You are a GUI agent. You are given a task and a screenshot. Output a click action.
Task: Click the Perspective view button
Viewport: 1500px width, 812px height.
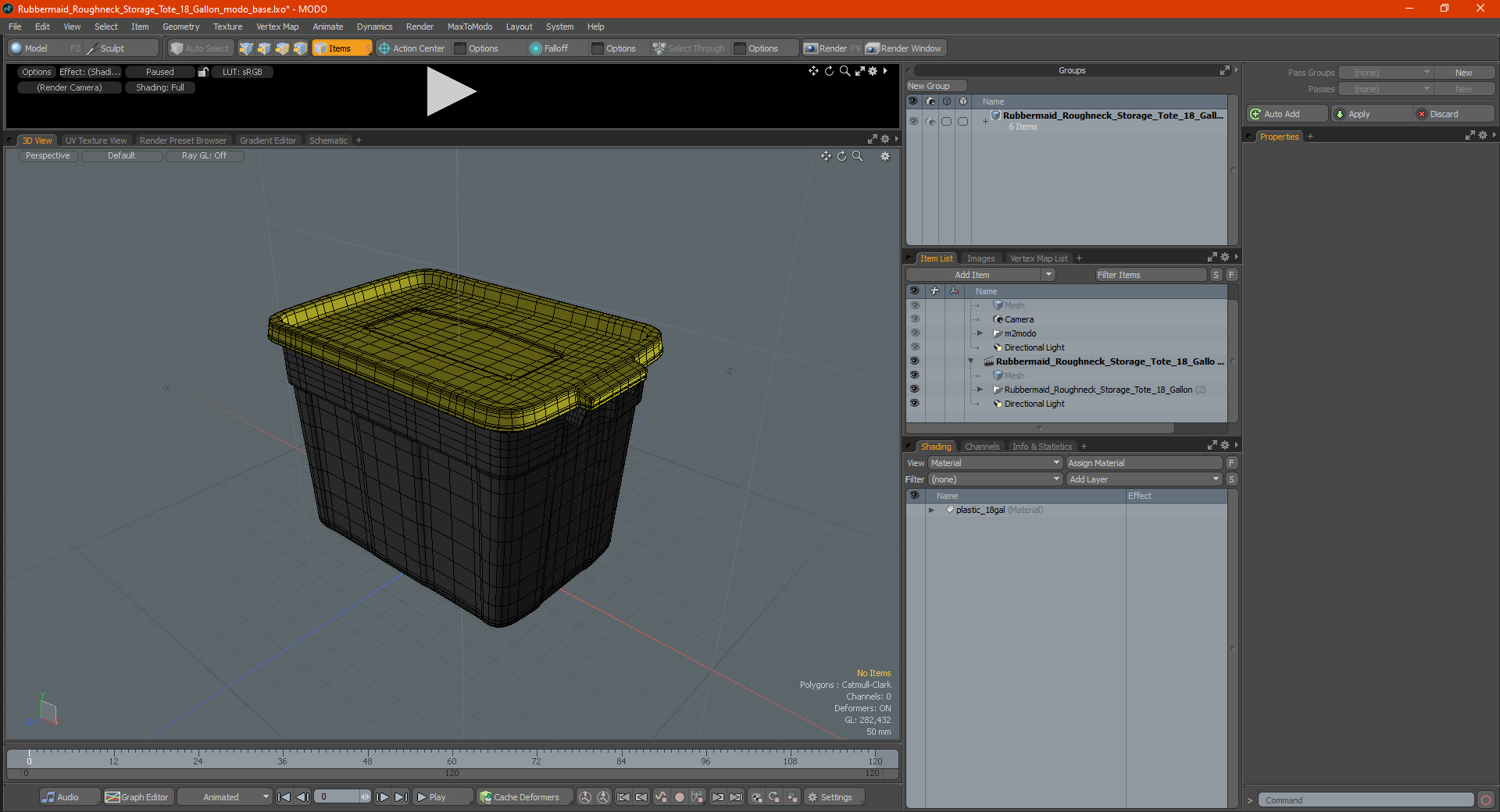coord(48,156)
